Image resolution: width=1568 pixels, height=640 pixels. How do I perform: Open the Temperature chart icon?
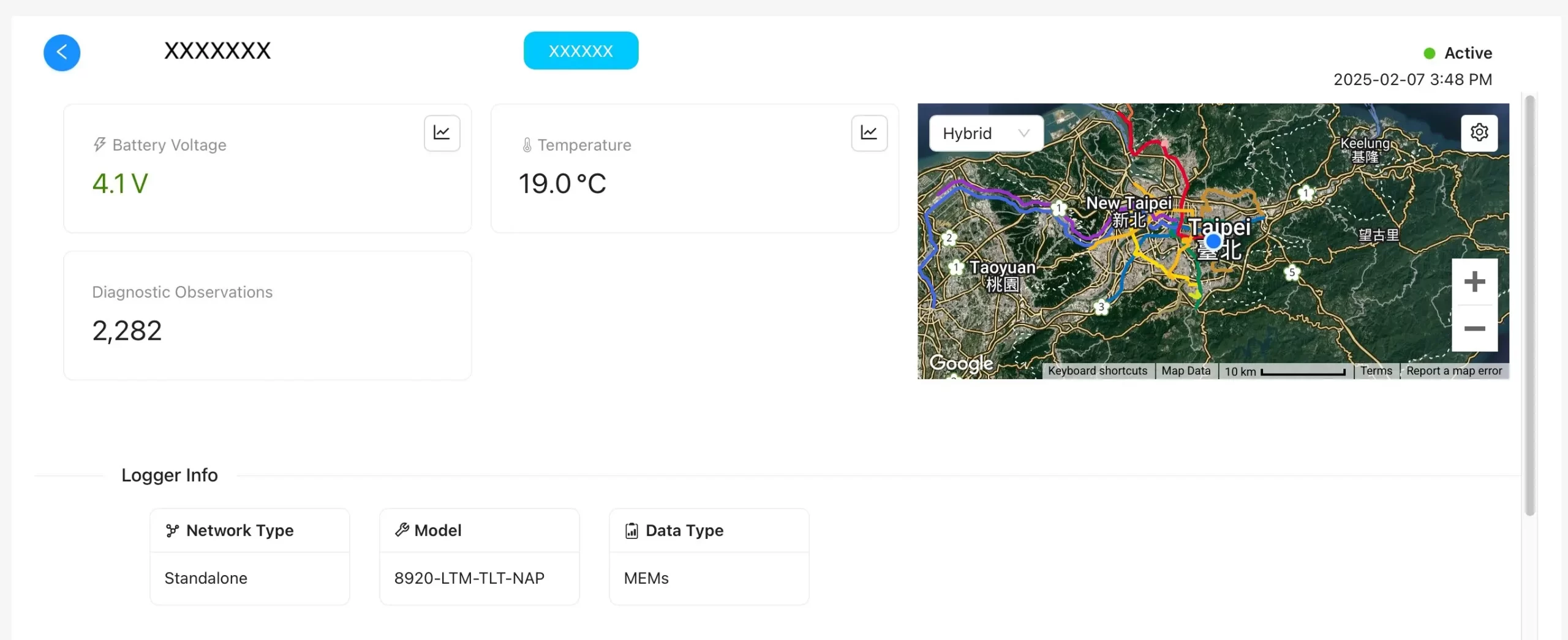(x=869, y=133)
